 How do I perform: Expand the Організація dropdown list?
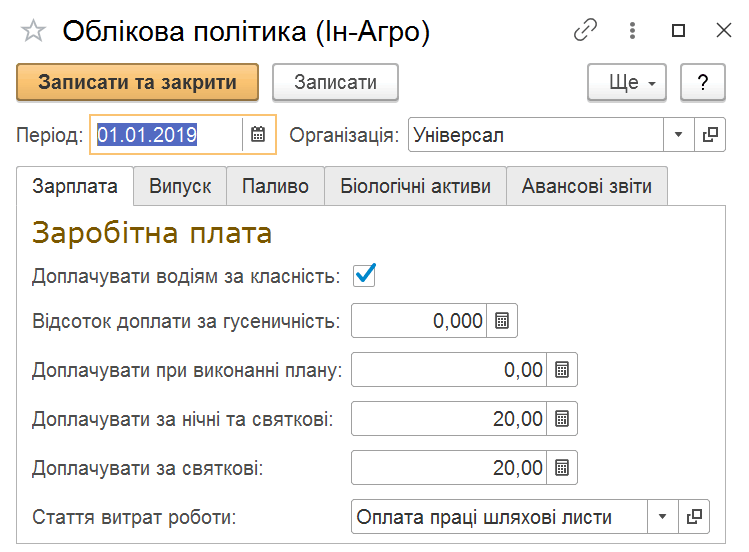pyautogui.click(x=678, y=135)
